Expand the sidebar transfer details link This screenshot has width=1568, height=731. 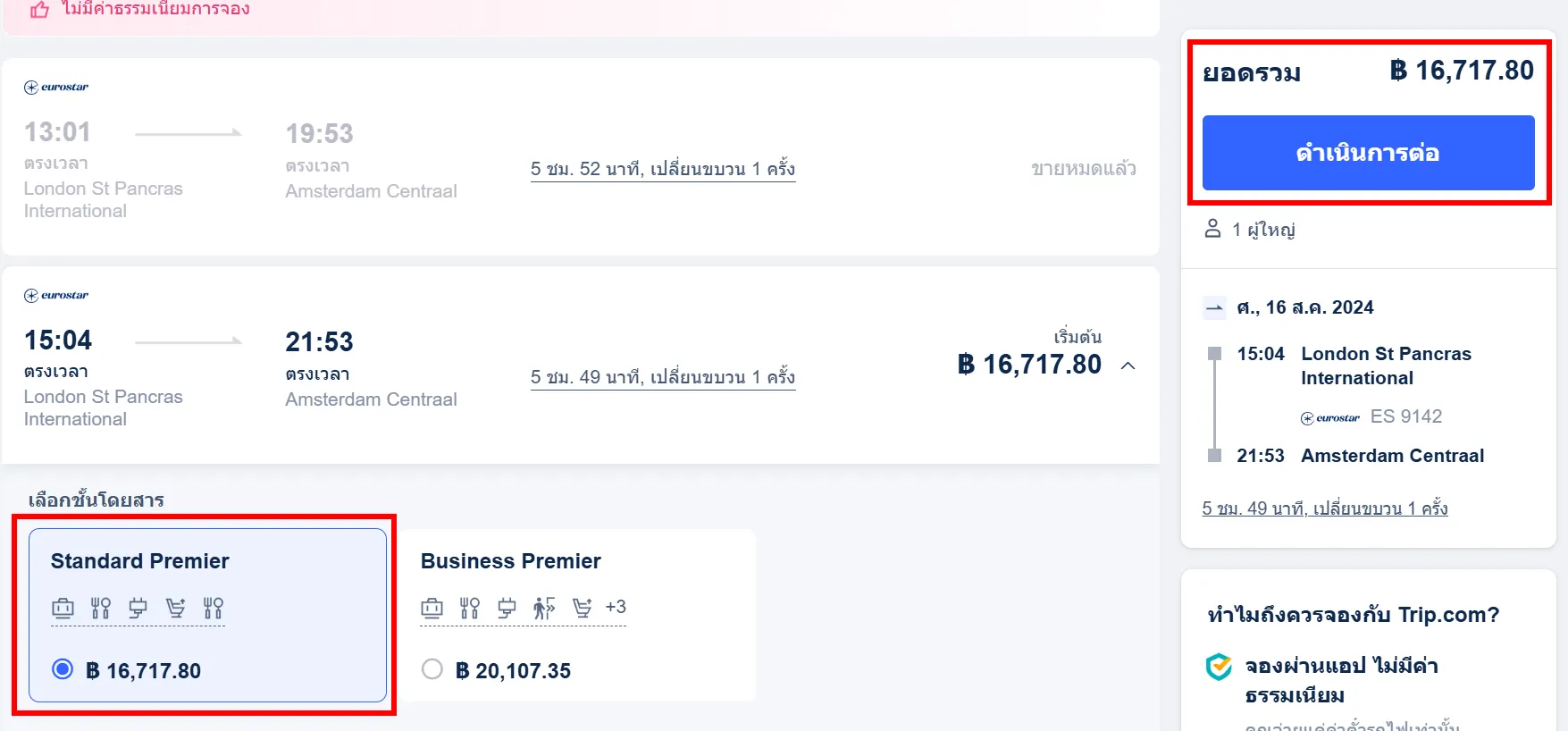pos(1325,508)
